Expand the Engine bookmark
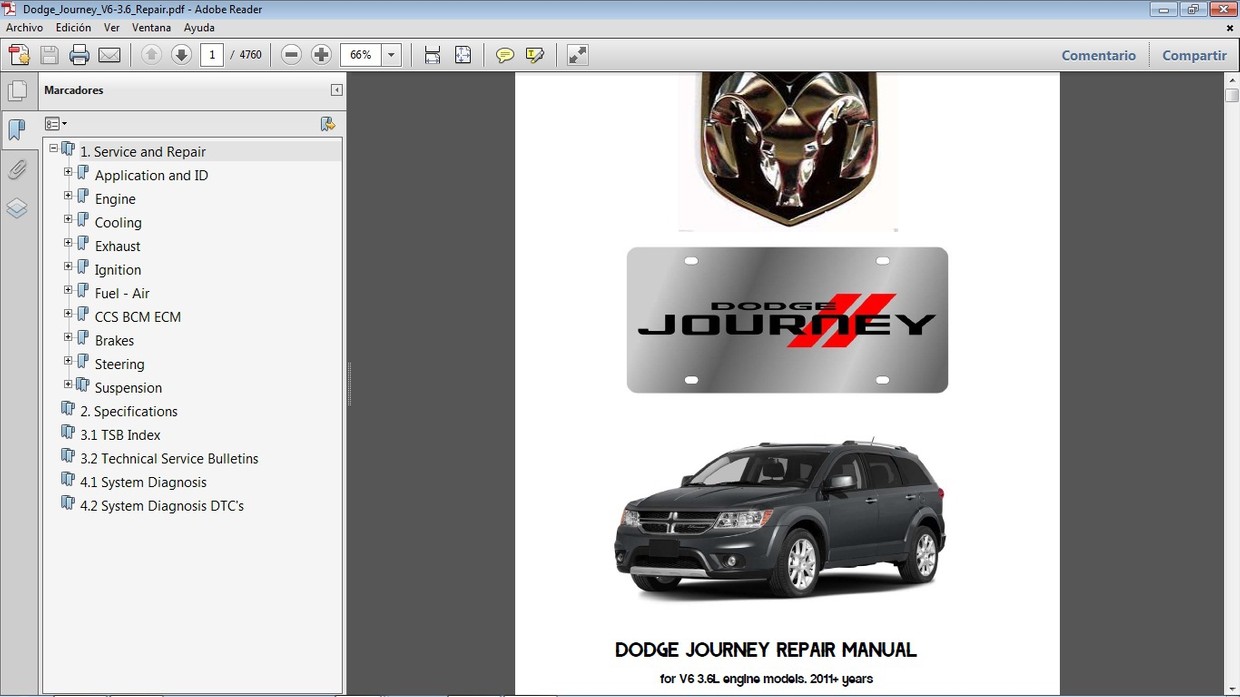 click(68, 196)
